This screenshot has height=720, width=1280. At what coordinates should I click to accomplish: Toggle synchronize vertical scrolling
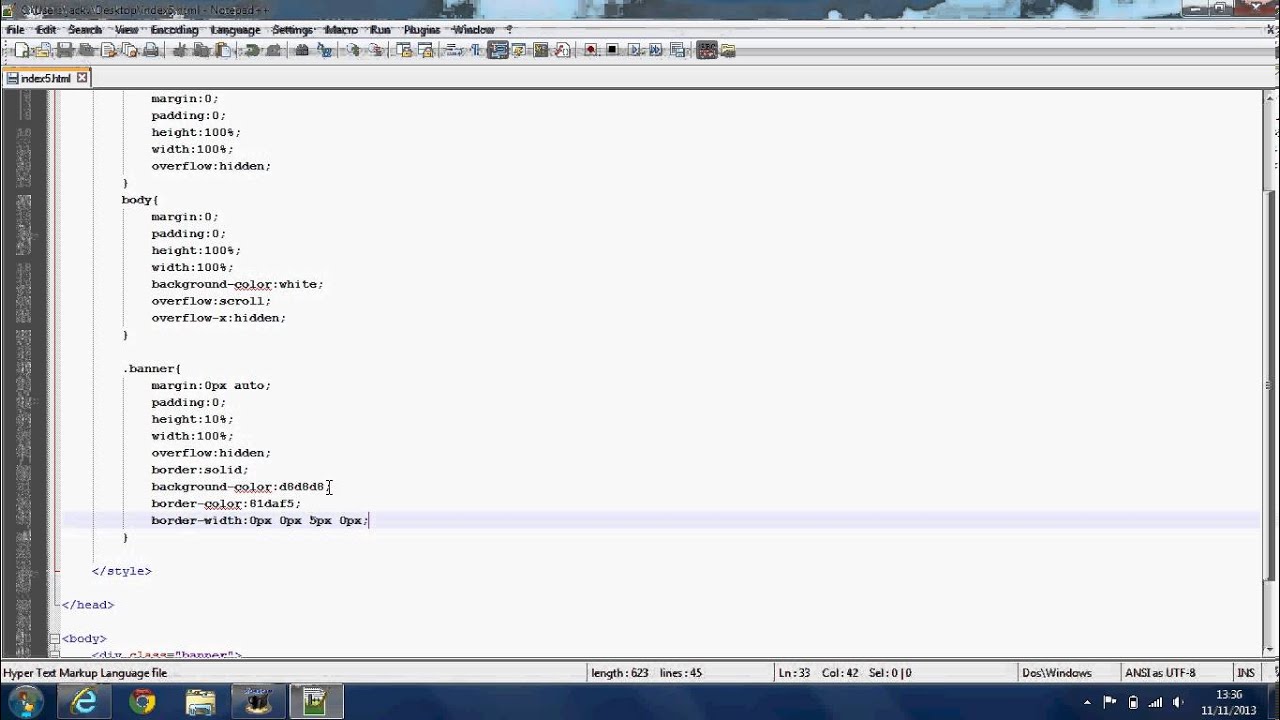pyautogui.click(x=405, y=50)
